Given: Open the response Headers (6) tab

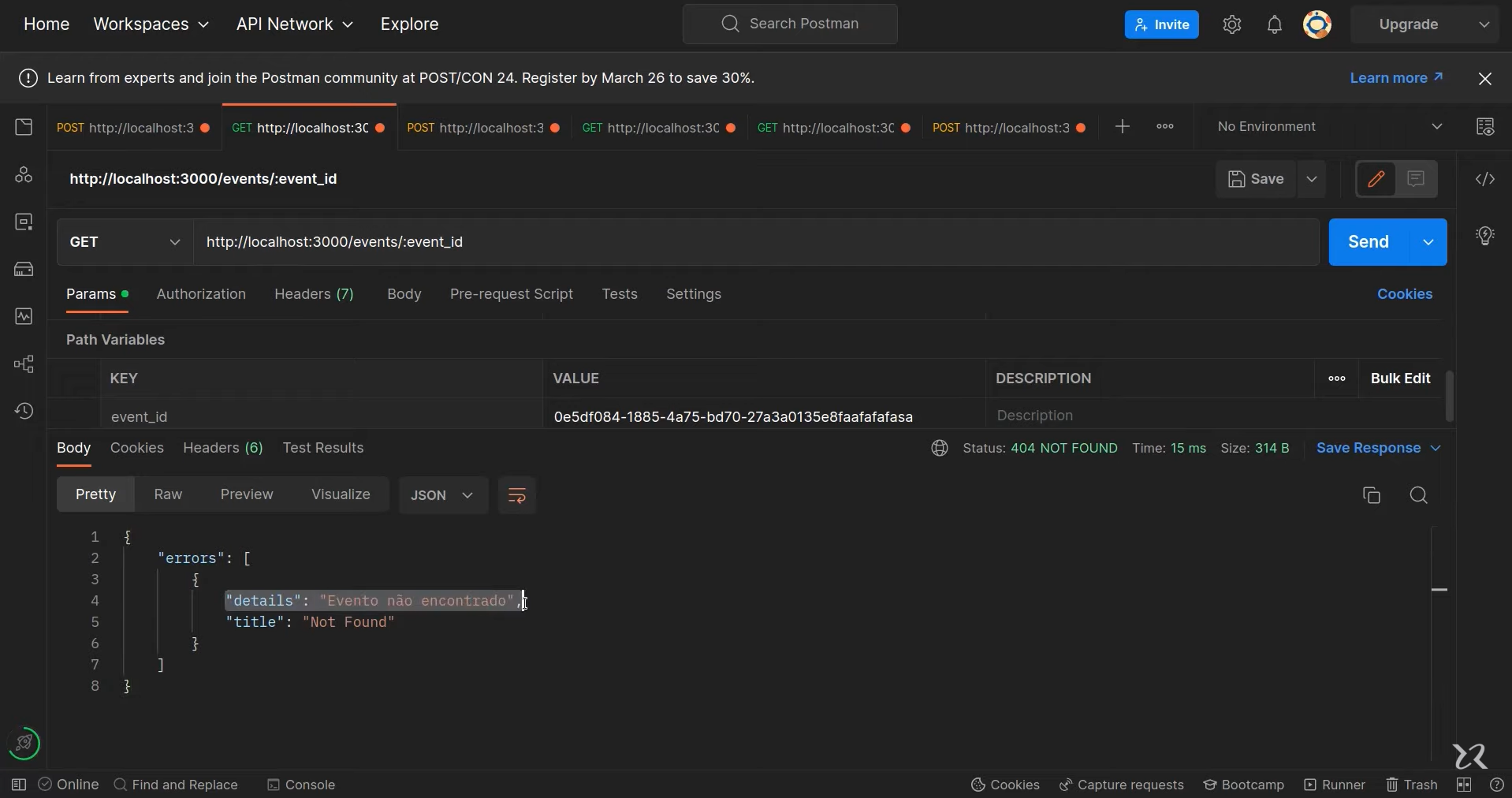Looking at the screenshot, I should pos(223,448).
